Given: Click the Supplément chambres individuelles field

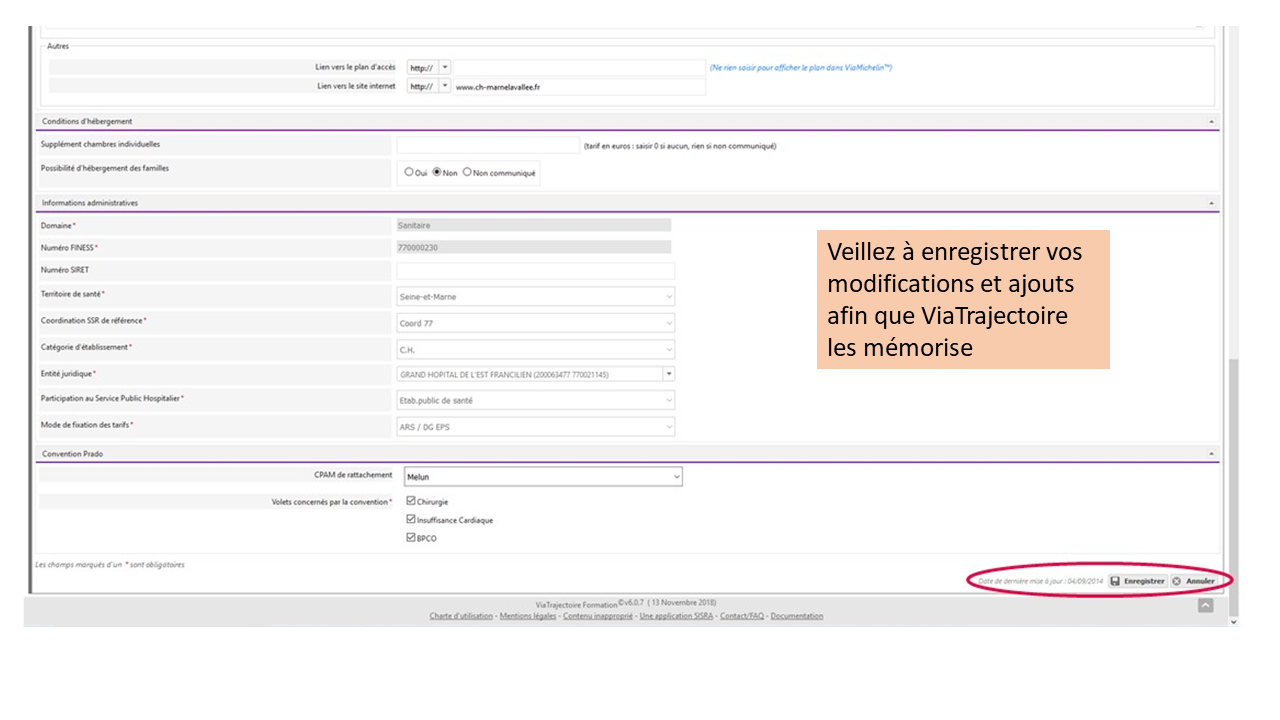Looking at the screenshot, I should 488,146.
